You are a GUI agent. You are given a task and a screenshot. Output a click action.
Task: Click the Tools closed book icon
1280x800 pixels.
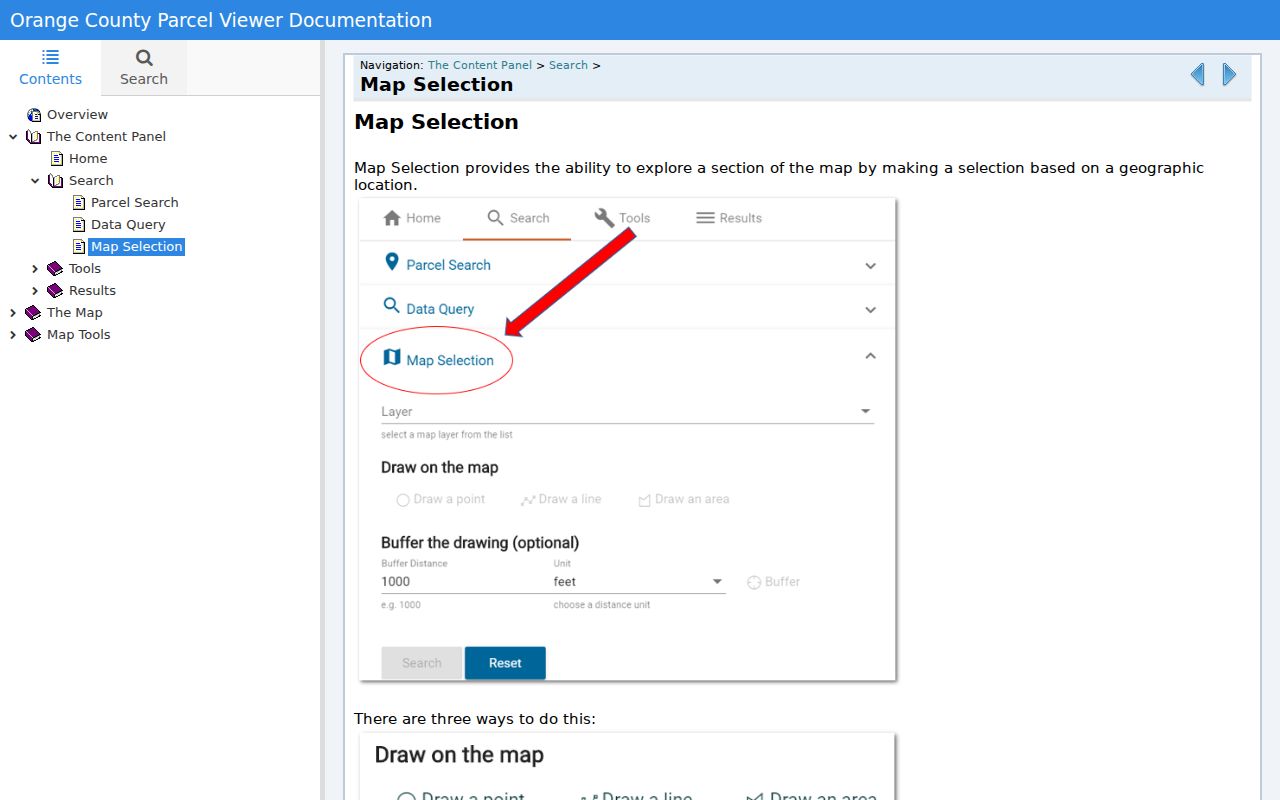56,268
